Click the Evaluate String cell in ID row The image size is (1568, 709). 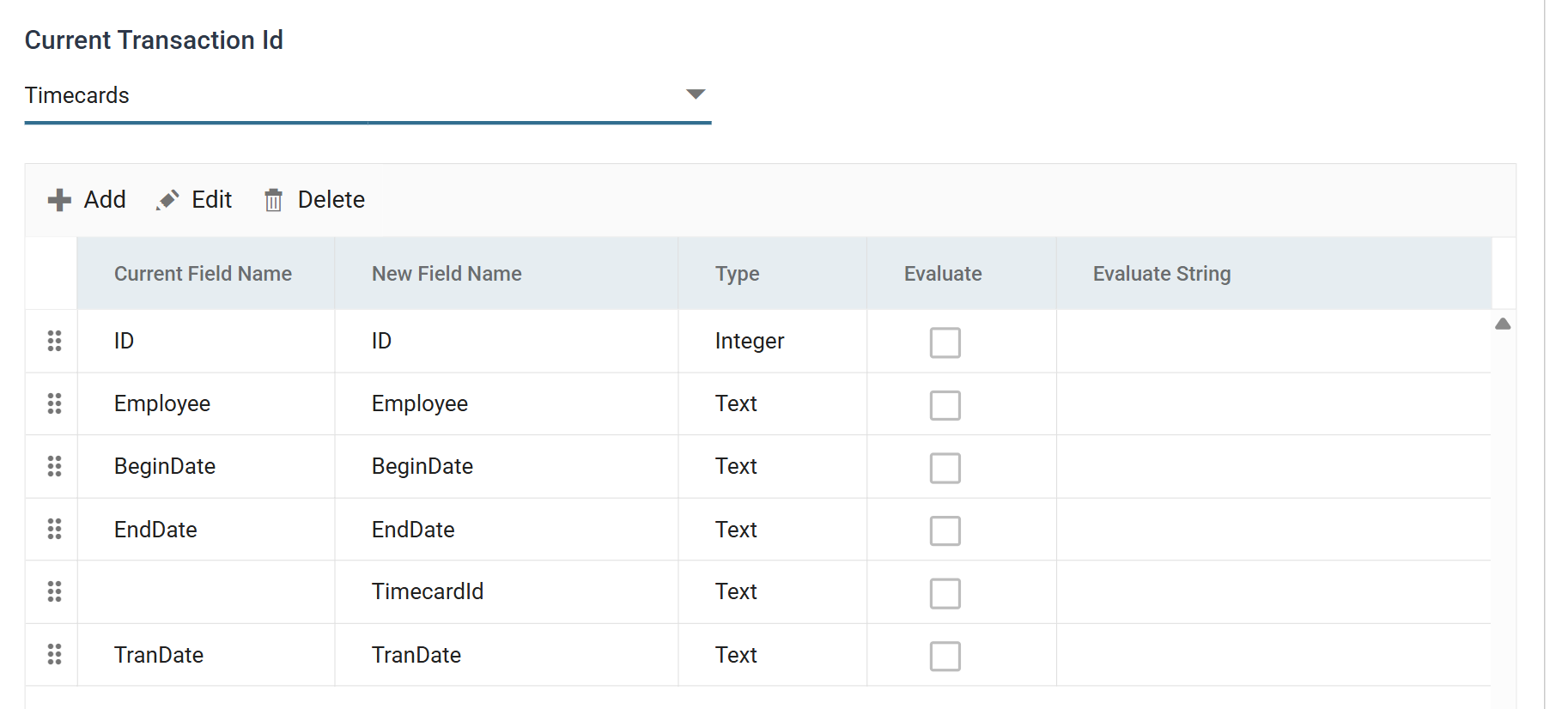point(1274,341)
